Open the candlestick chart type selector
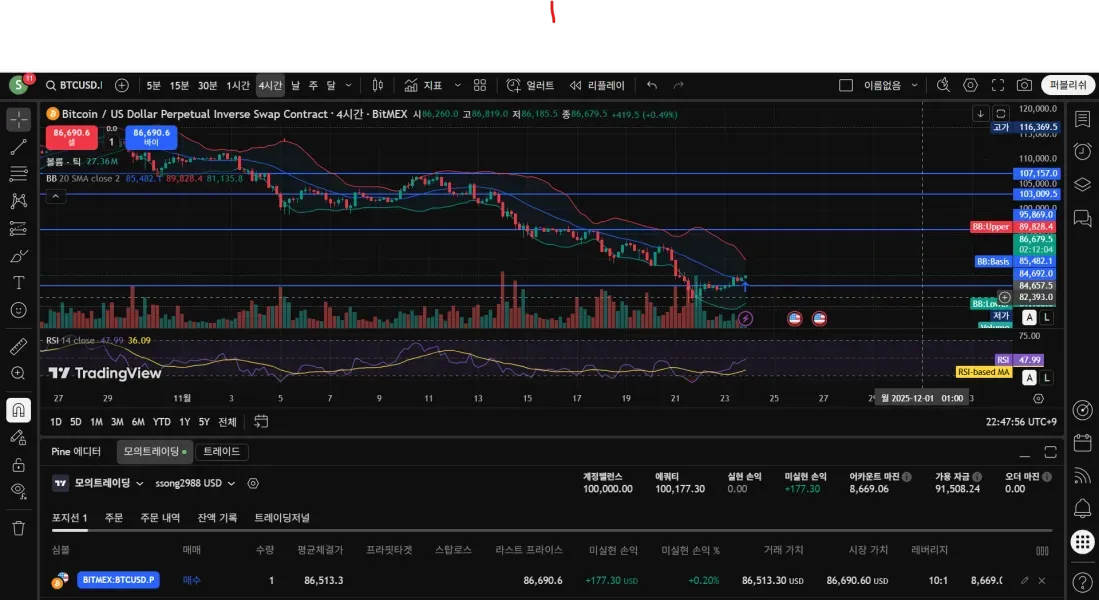The width and height of the screenshot is (1099, 600). tap(378, 86)
